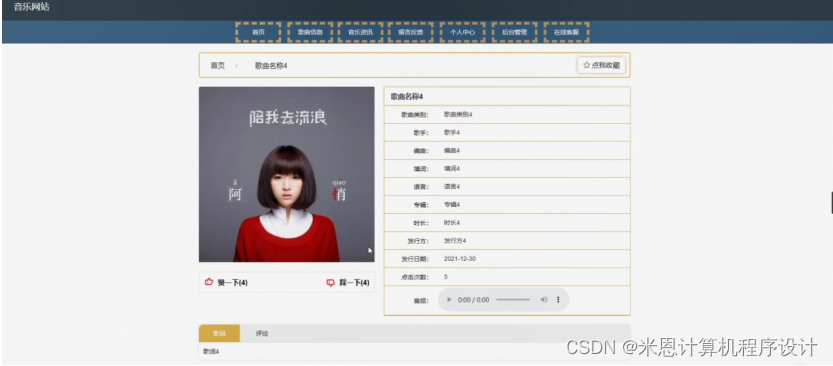Click the 歌曲名称4 heading in details panel

[x=407, y=97]
